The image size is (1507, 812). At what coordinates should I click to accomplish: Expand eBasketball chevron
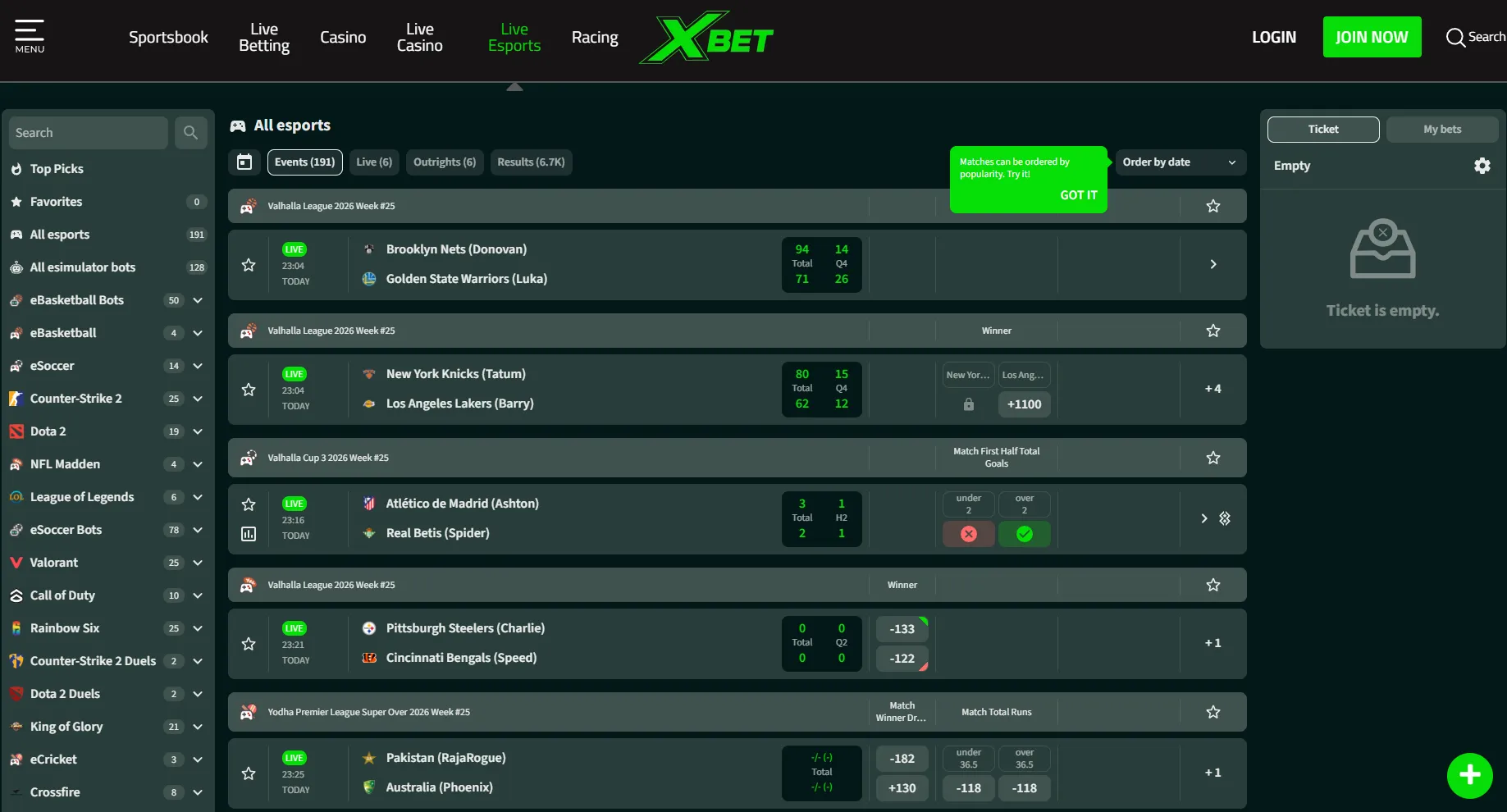198,333
